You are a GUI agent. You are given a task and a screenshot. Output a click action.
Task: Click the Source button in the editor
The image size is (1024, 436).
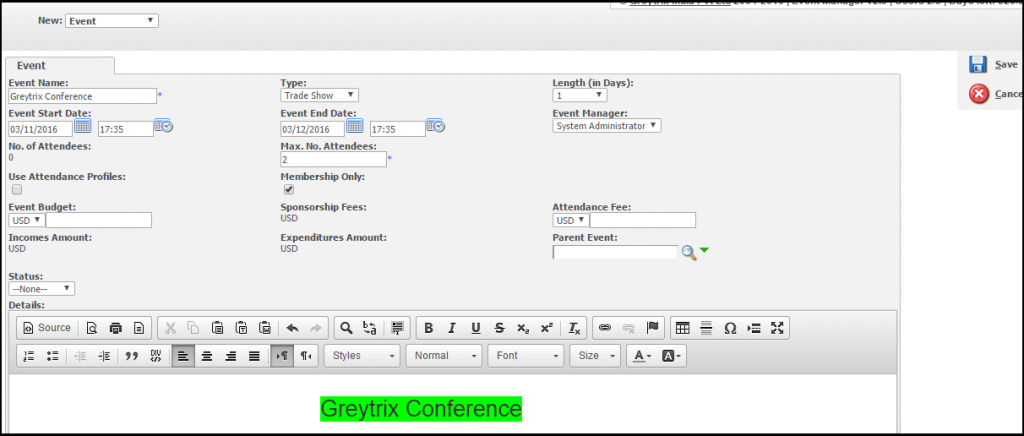coord(47,328)
